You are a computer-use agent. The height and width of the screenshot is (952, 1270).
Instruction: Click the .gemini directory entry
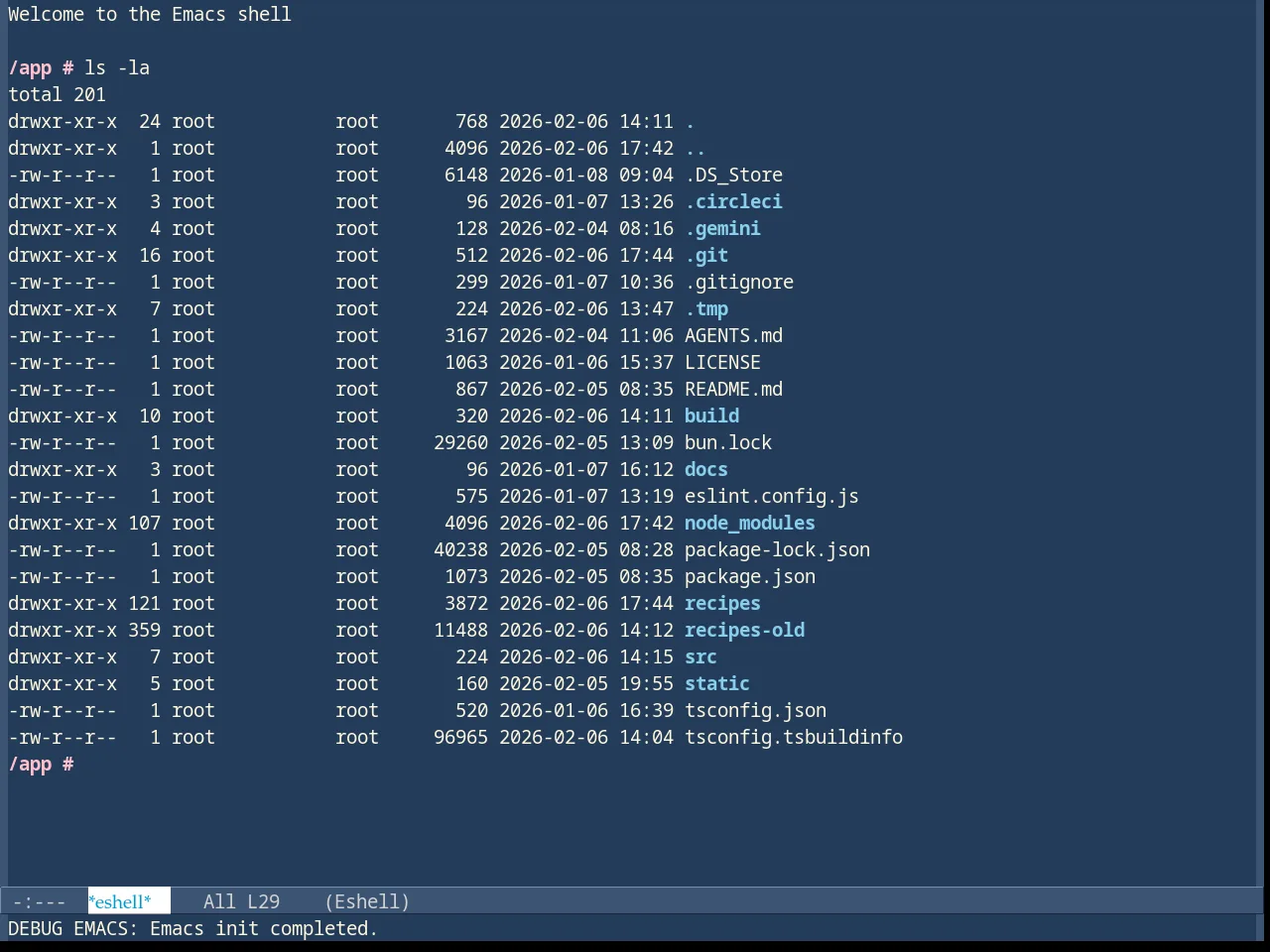[x=722, y=228]
